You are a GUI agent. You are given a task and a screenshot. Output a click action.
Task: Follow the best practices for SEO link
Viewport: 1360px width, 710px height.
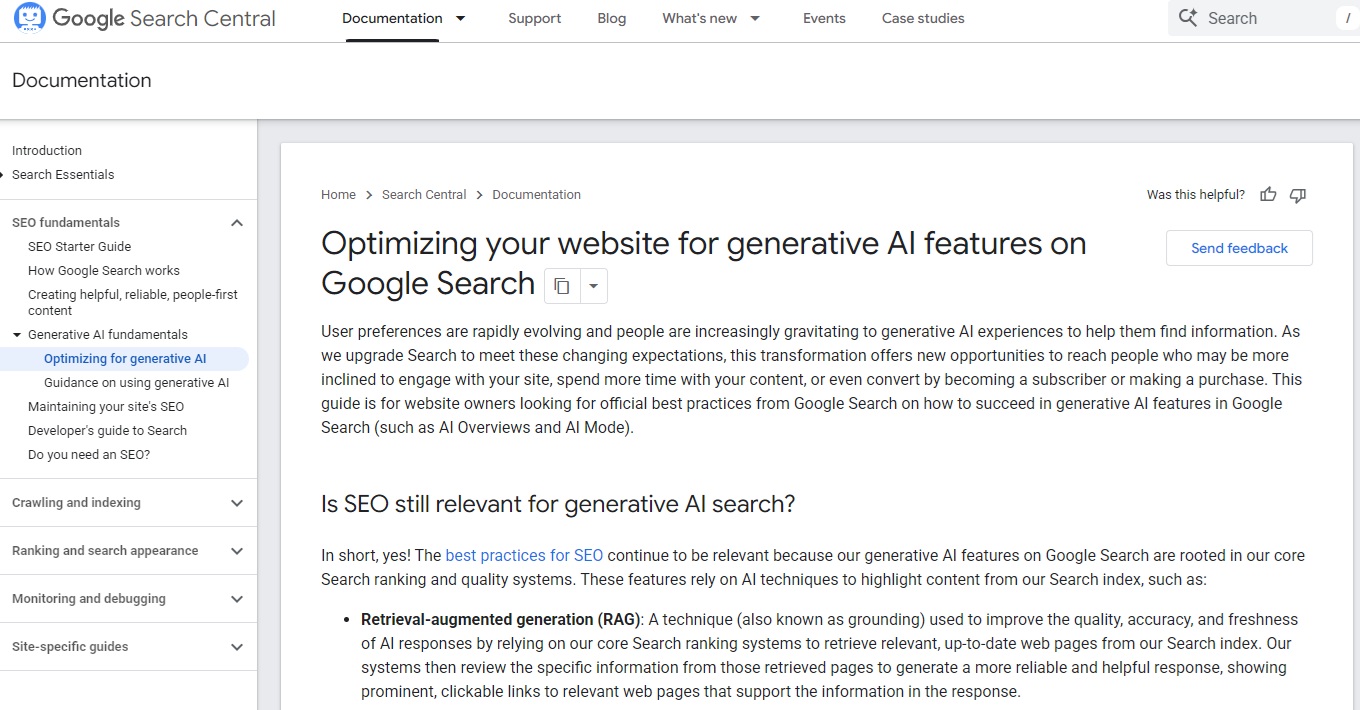coord(524,555)
